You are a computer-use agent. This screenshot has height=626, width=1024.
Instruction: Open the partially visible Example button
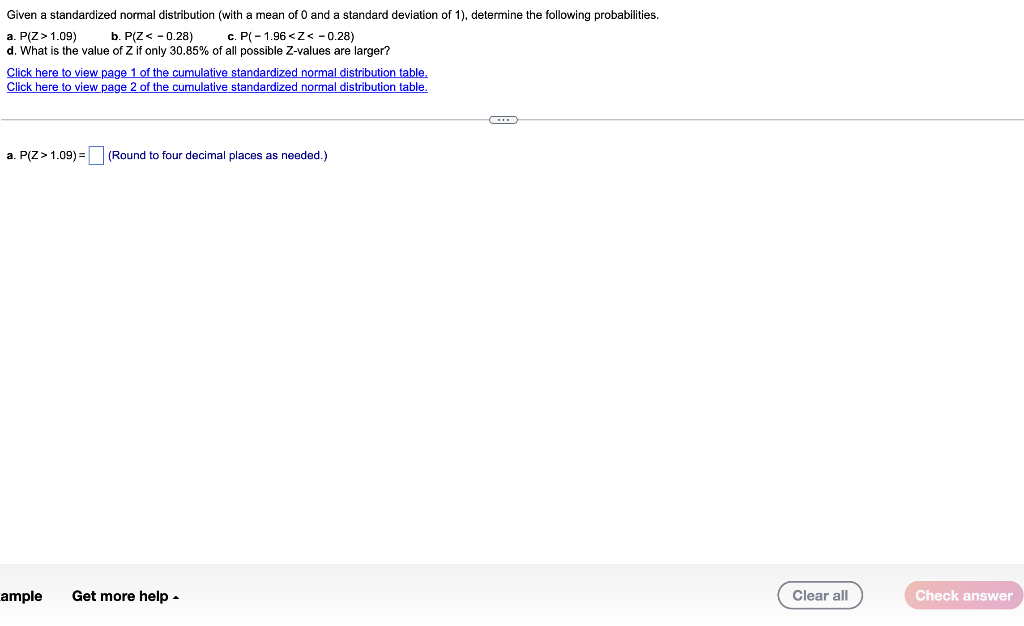coord(21,596)
